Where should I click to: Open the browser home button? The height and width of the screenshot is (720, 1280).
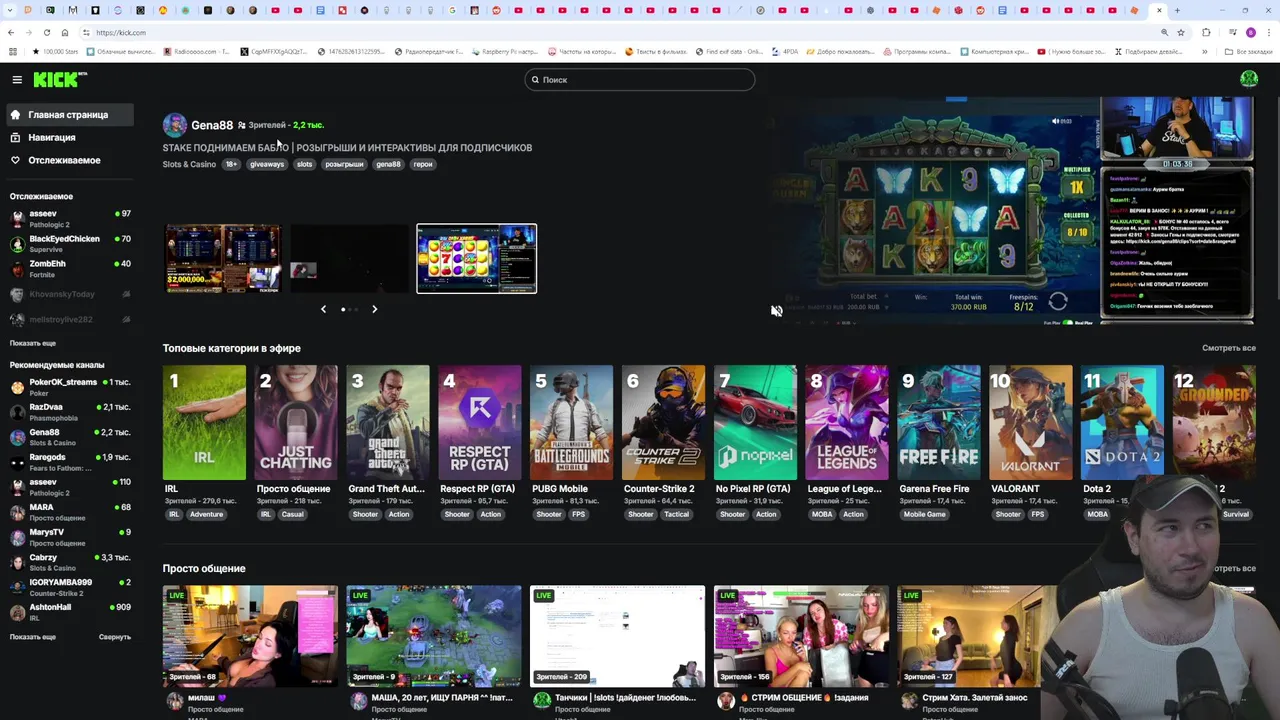[x=65, y=32]
